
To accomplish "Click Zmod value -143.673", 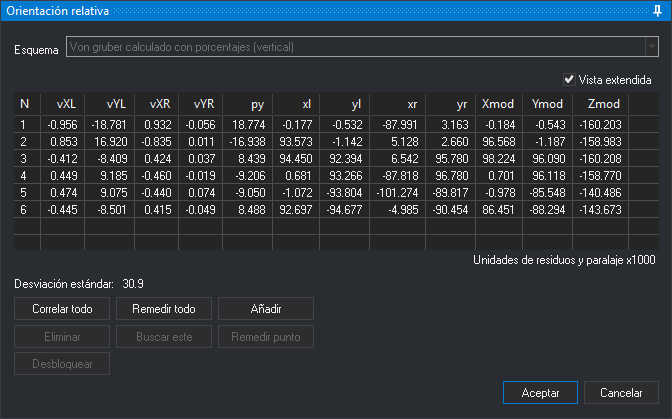I will pyautogui.click(x=600, y=210).
